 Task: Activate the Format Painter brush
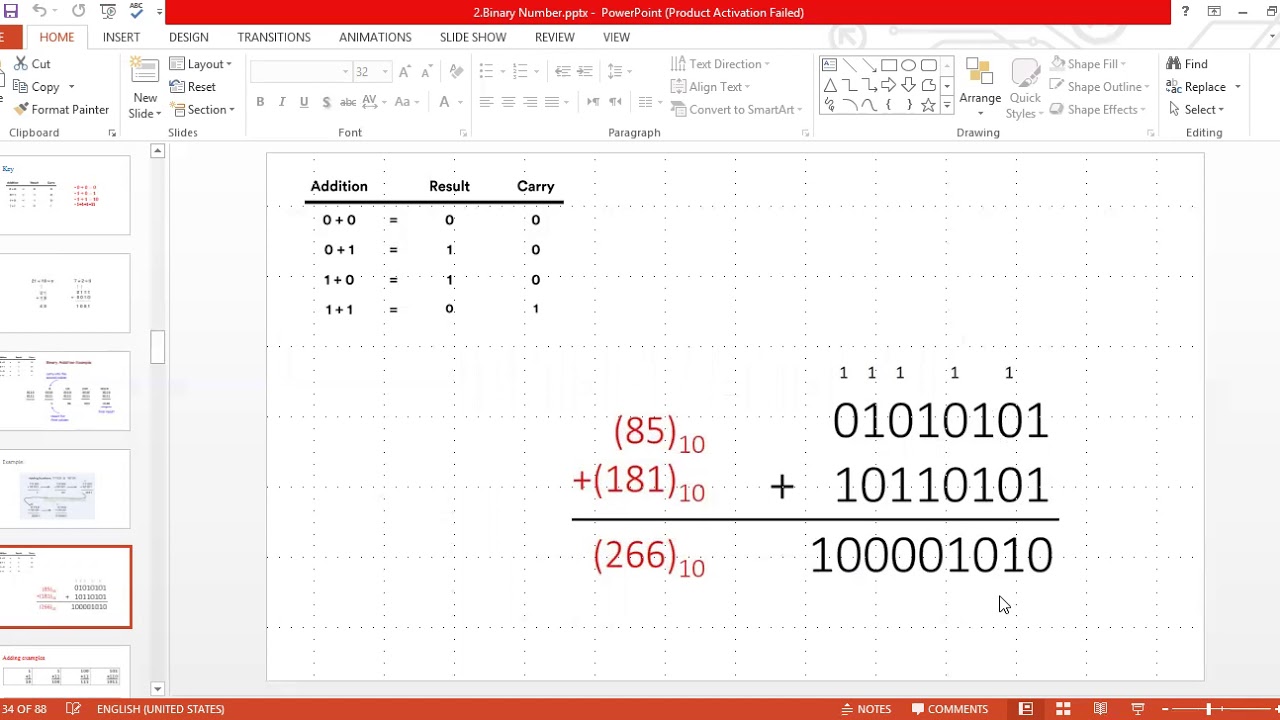62,109
